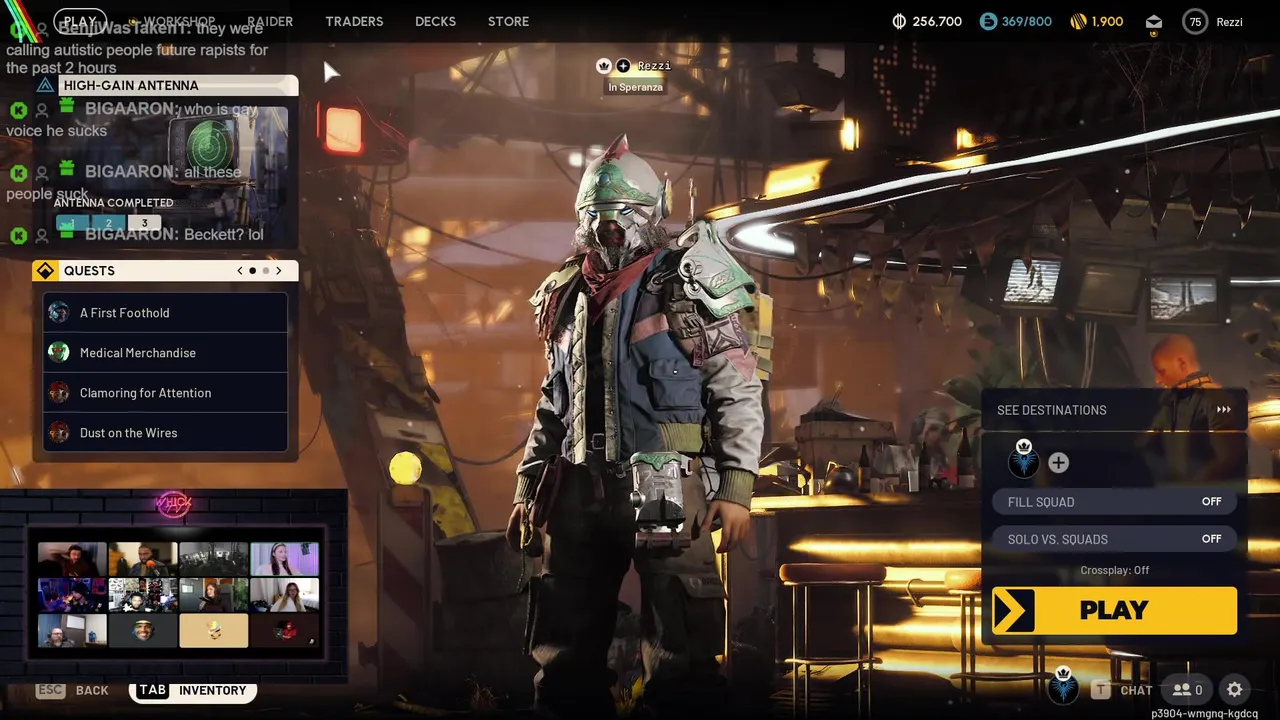This screenshot has width=1280, height=720.
Task: Click trader icon for Clamoring for Attention
Action: (59, 393)
